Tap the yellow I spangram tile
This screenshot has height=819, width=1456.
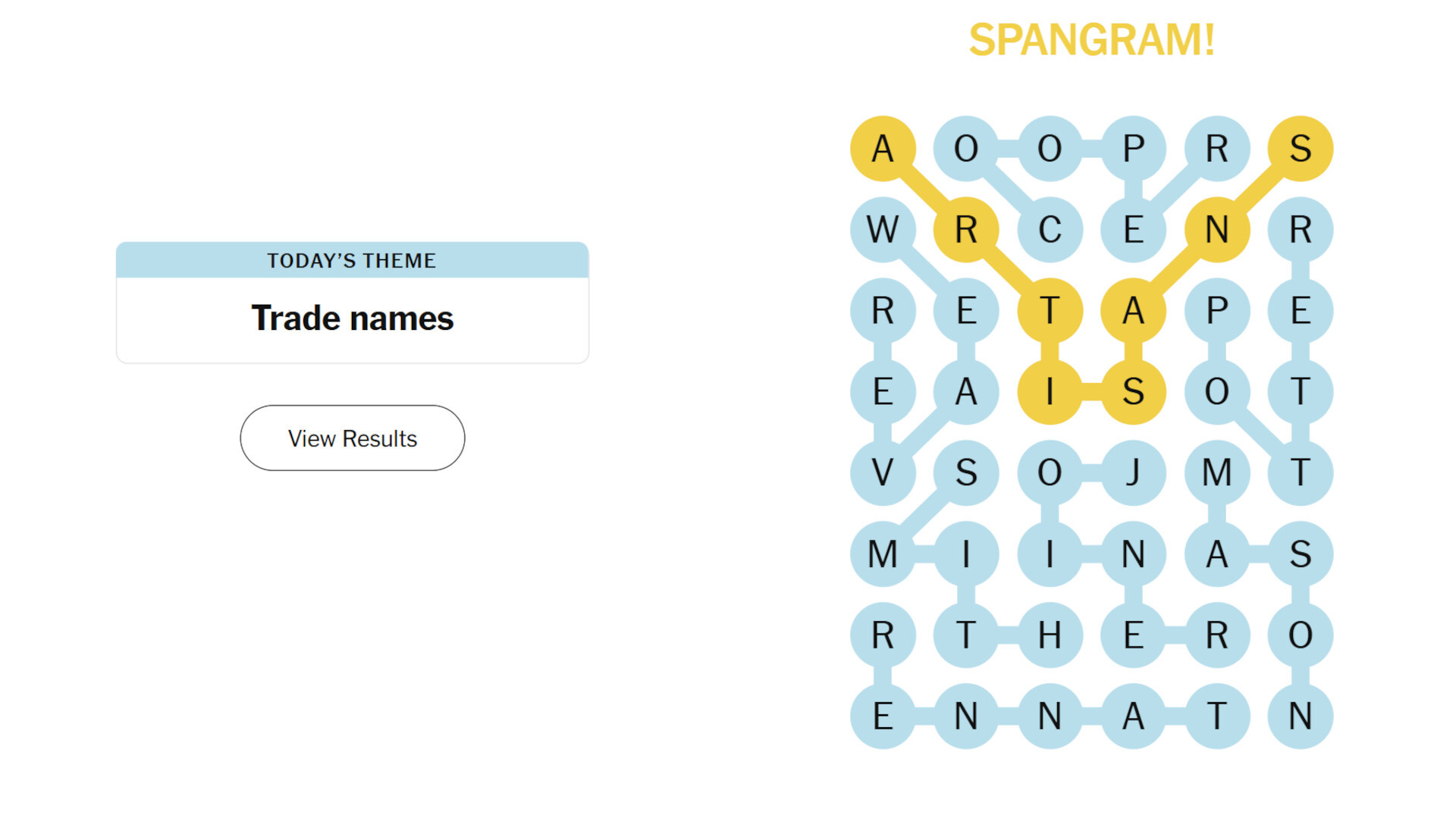click(x=1050, y=392)
